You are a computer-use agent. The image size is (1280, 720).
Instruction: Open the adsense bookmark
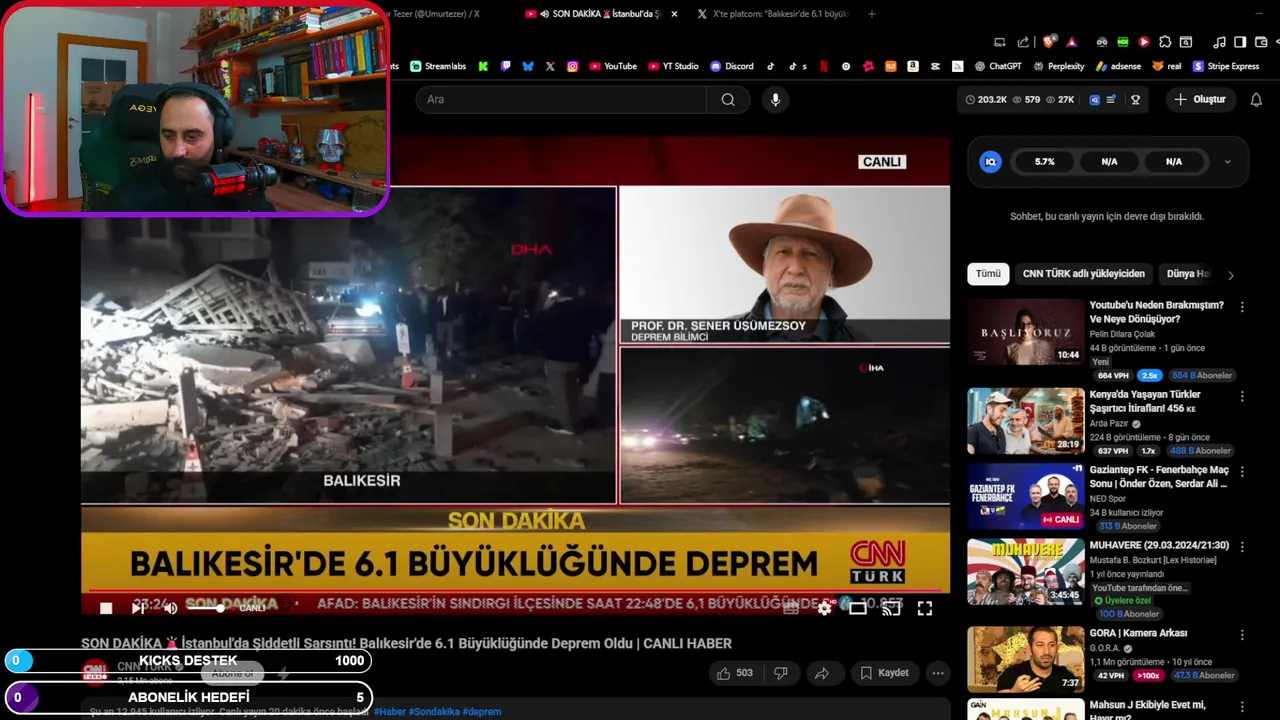coord(1118,66)
